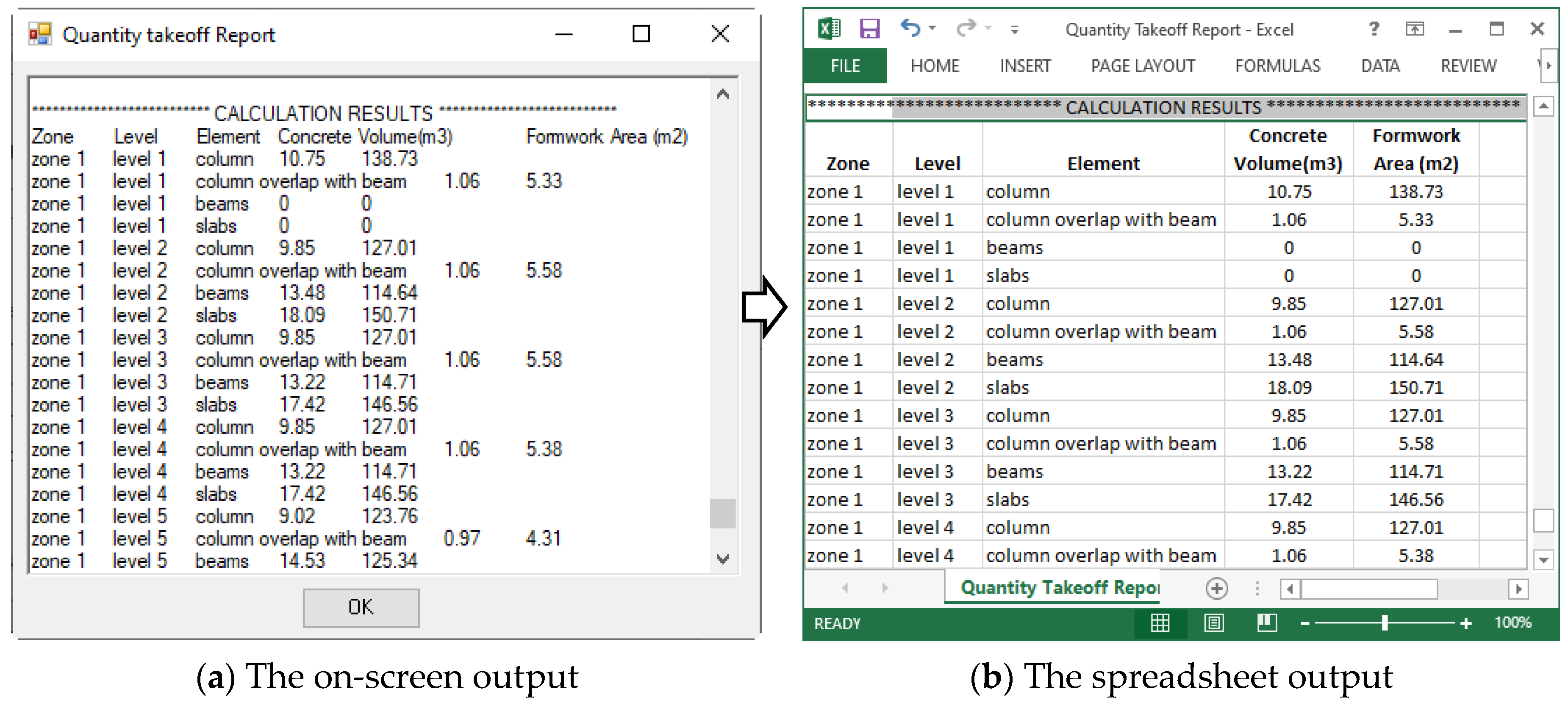Click the Excel application logo icon
The height and width of the screenshot is (703, 1568).
829,28
